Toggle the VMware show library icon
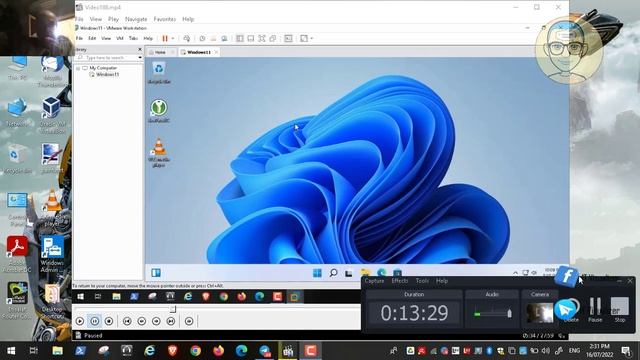This screenshot has width=640, height=360. tap(240, 38)
